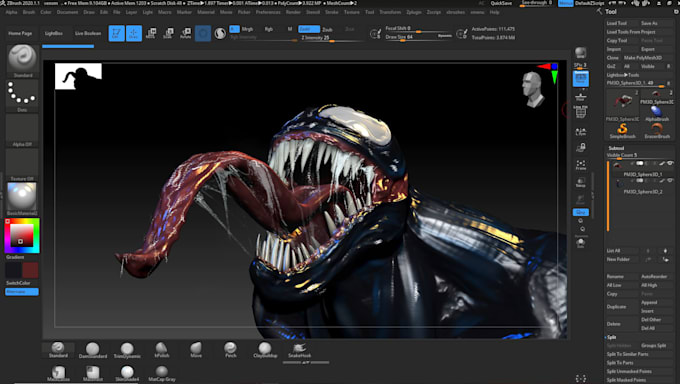Viewport: 680px width, 384px height.
Task: Activate the Rotate transform button
Action: pos(186,33)
